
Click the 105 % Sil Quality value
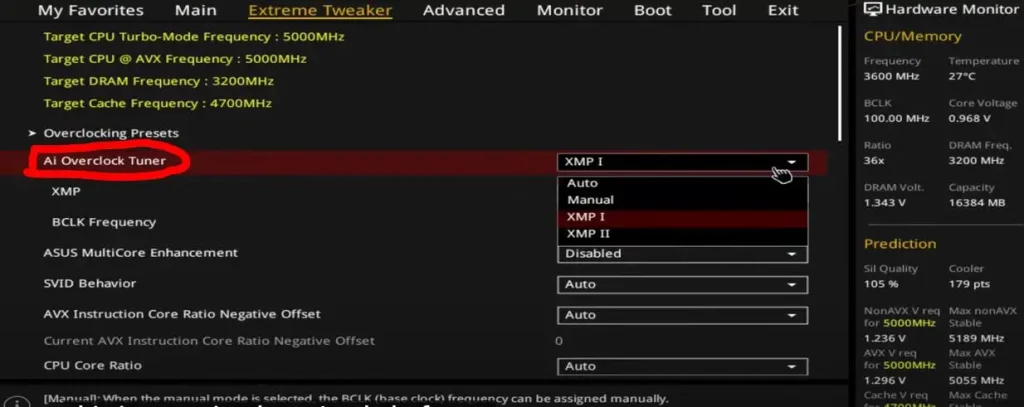(880, 284)
